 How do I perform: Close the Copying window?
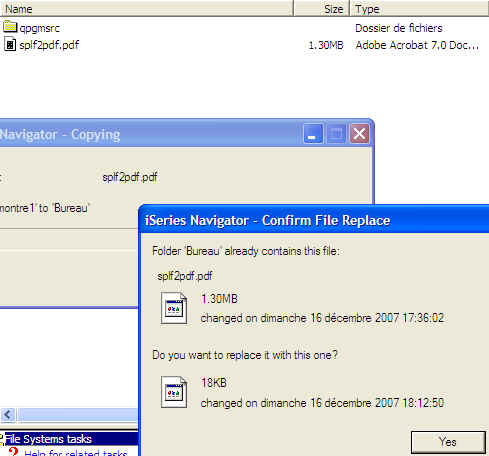[359, 134]
